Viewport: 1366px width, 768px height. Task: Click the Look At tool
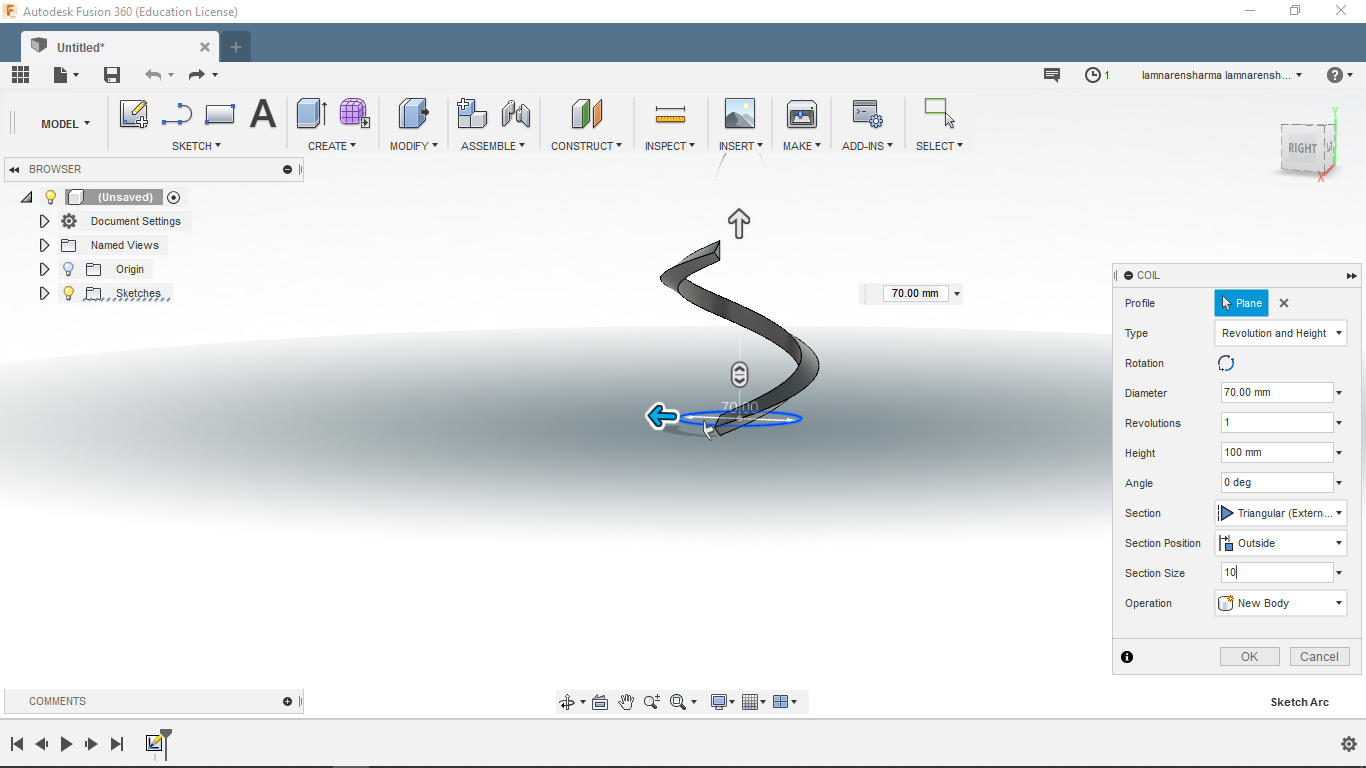(600, 702)
